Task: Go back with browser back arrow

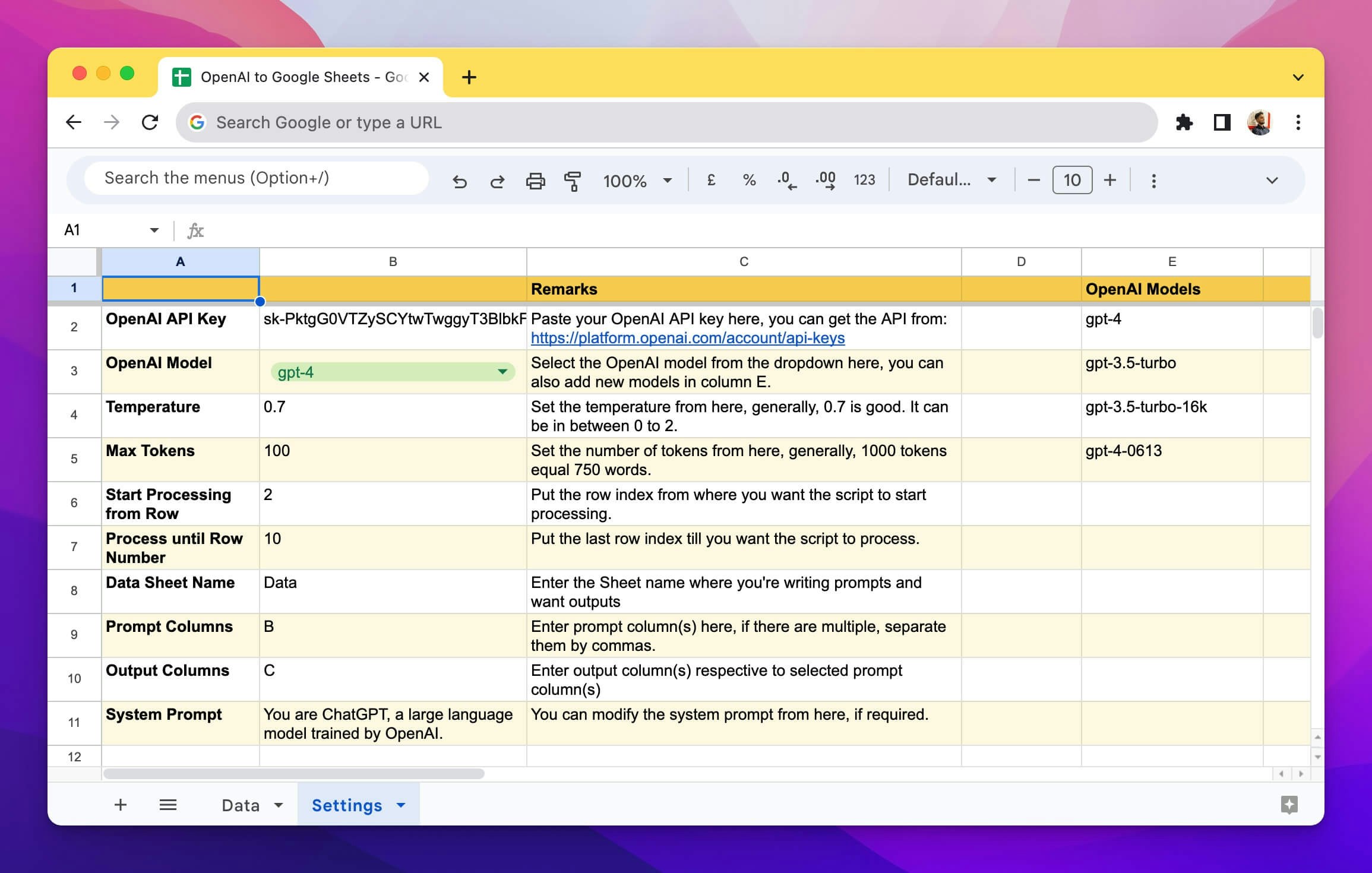Action: 74,122
